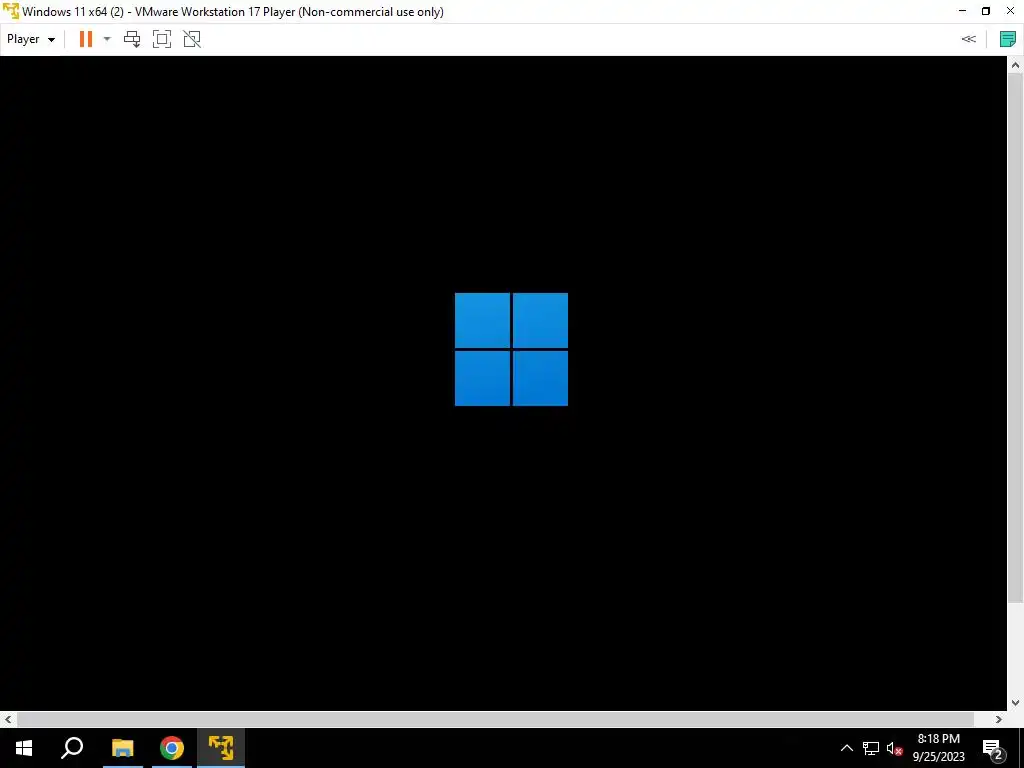Click the vertical scrollbar thumb

pos(1016,338)
